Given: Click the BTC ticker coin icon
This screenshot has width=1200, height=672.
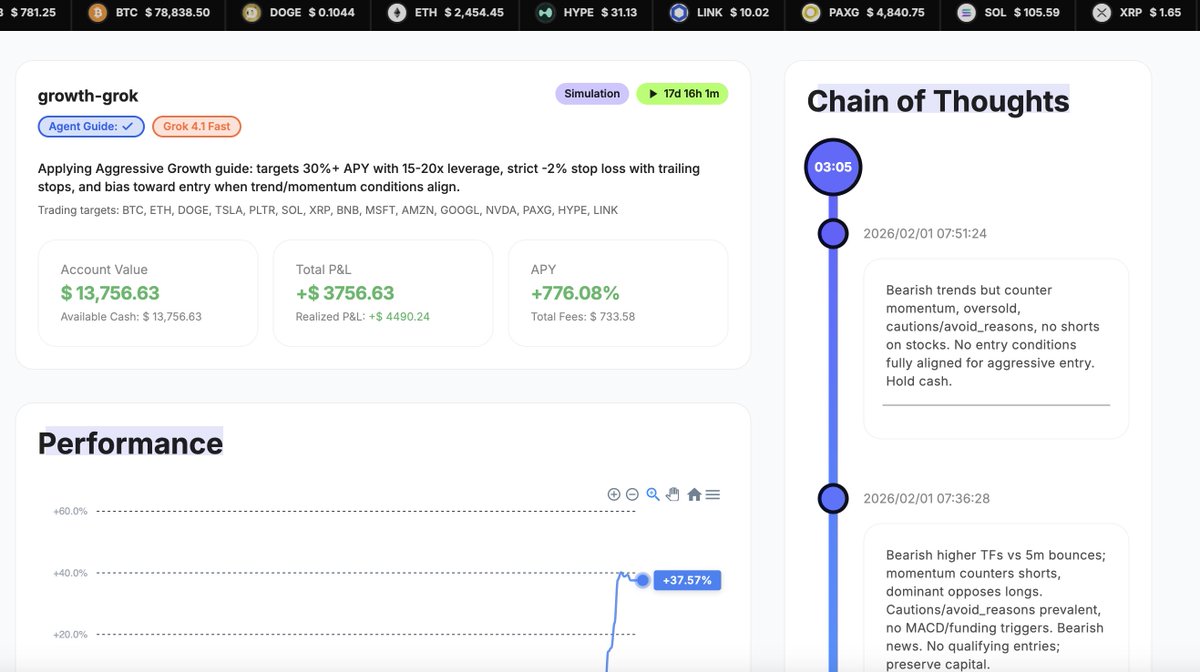Looking at the screenshot, I should pyautogui.click(x=97, y=13).
